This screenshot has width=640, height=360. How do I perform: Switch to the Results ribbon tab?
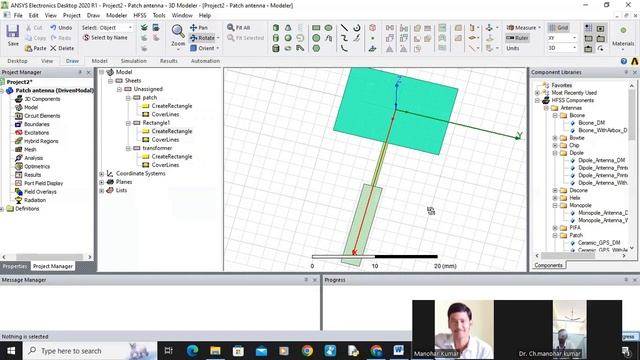[169, 61]
